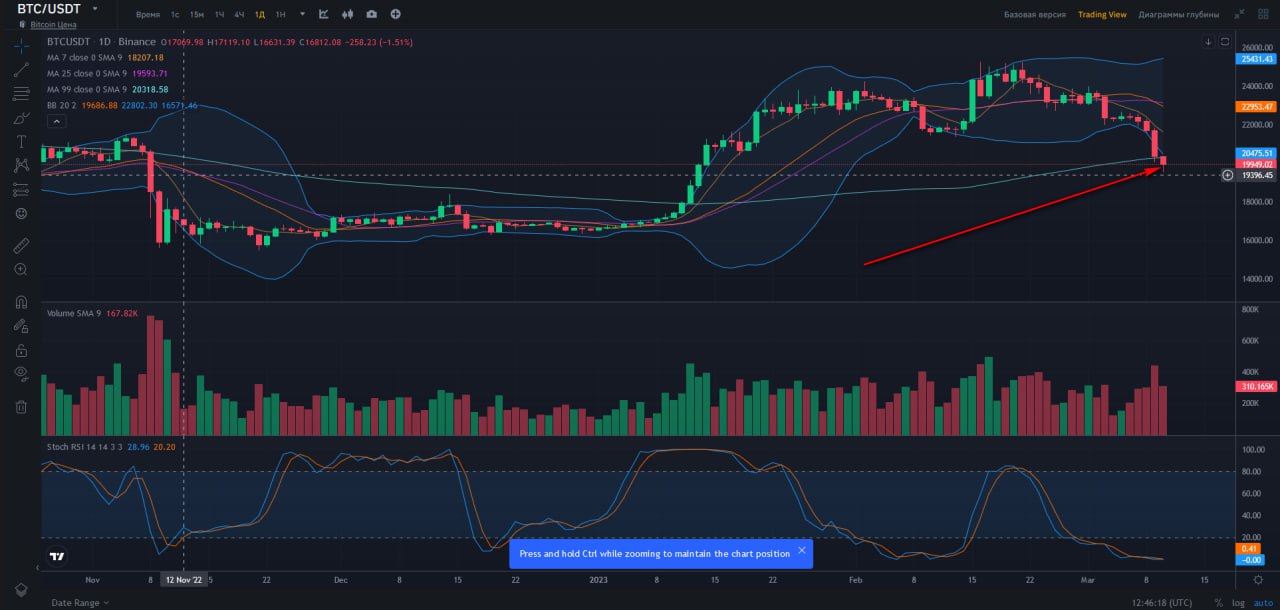Viewport: 1280px width, 610px height.
Task: Collapse the indicator legend chevron
Action: pyautogui.click(x=56, y=121)
